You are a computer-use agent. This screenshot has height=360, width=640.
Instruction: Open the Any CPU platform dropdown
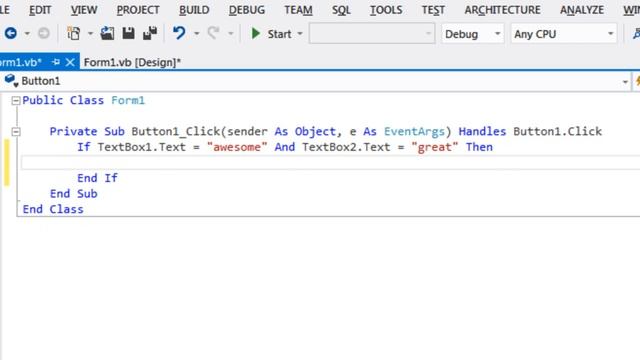tap(564, 34)
